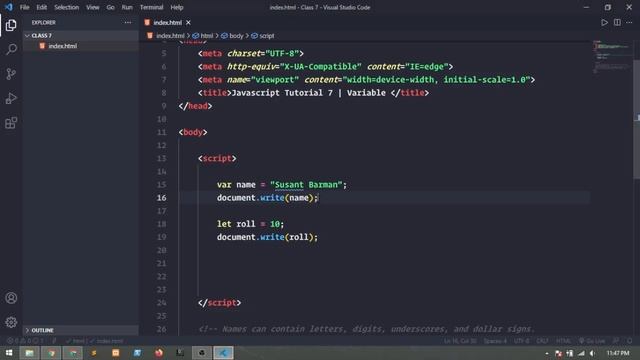
Task: Click the Run Code play icon
Action: click(604, 22)
